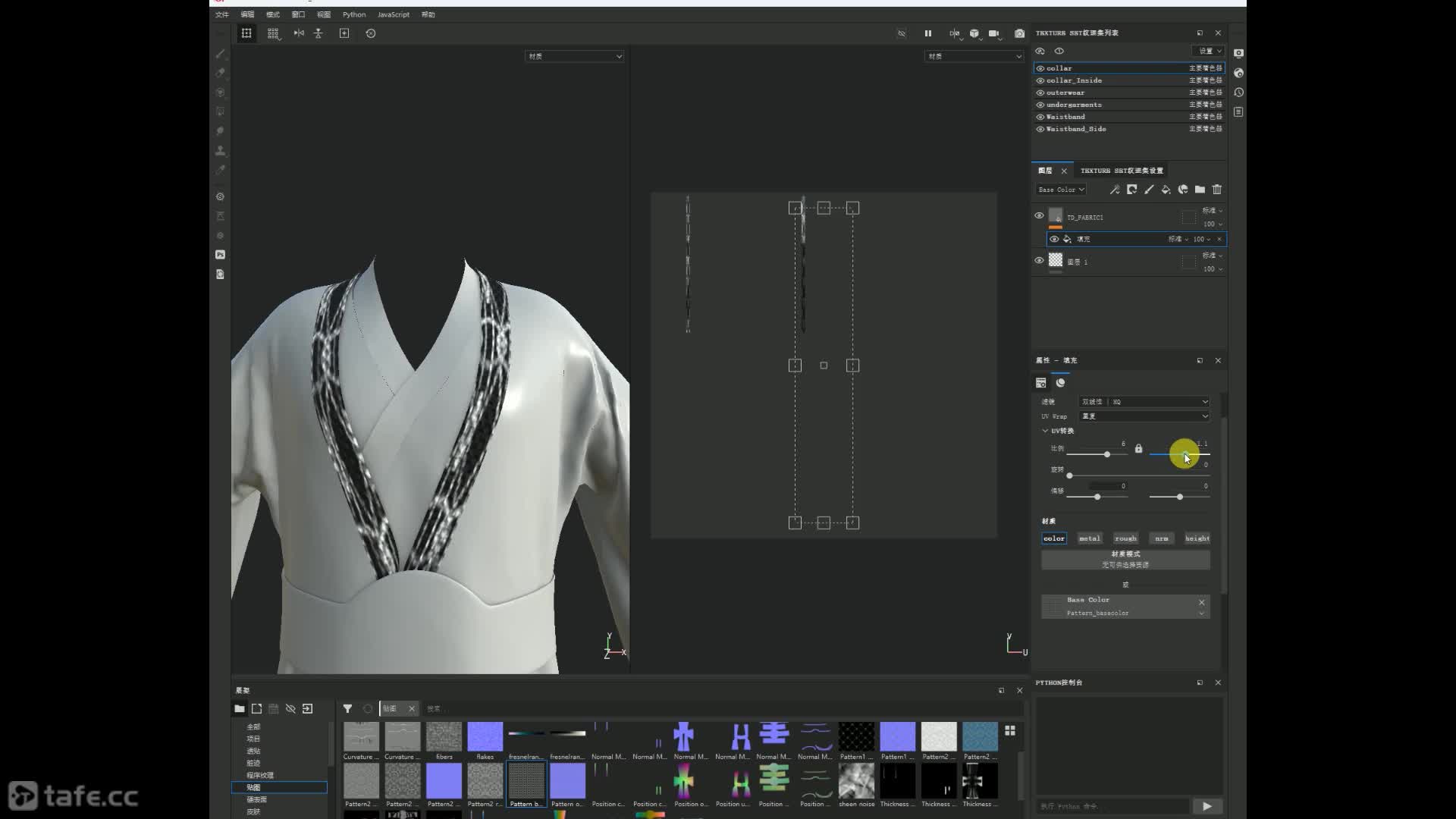Viewport: 1456px width, 819px height.
Task: Open the dotted grid toolbar icon
Action: coord(273,33)
